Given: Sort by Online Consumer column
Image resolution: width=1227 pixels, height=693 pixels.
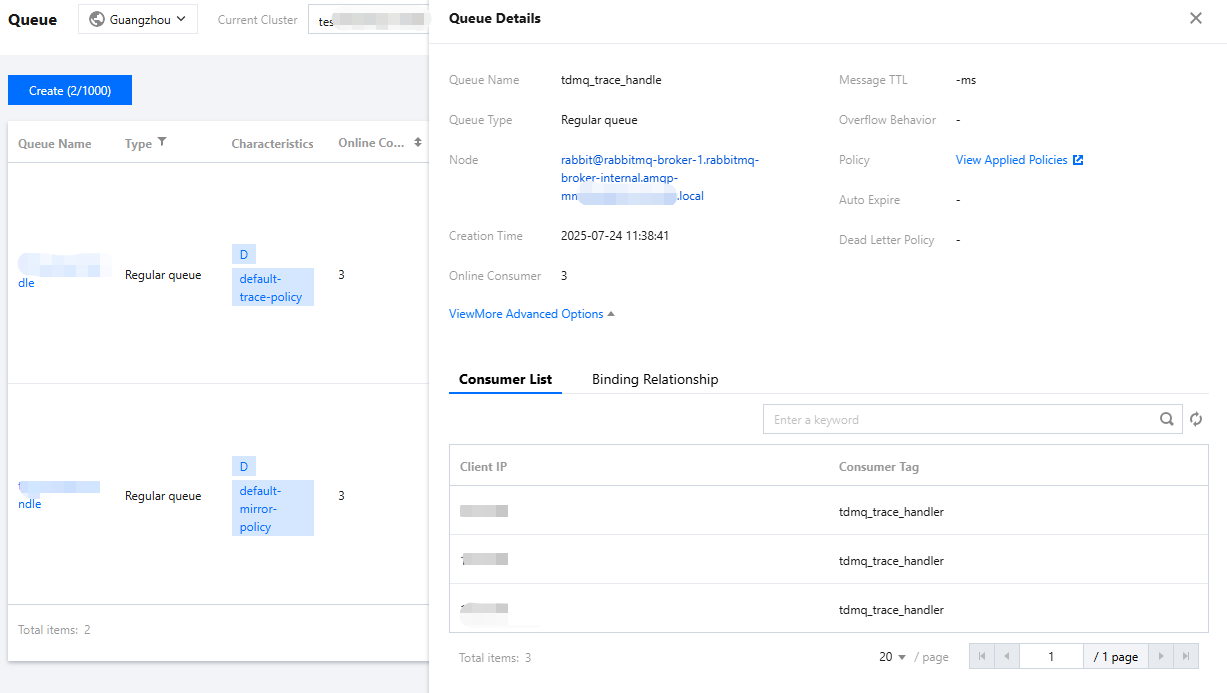Looking at the screenshot, I should (418, 143).
